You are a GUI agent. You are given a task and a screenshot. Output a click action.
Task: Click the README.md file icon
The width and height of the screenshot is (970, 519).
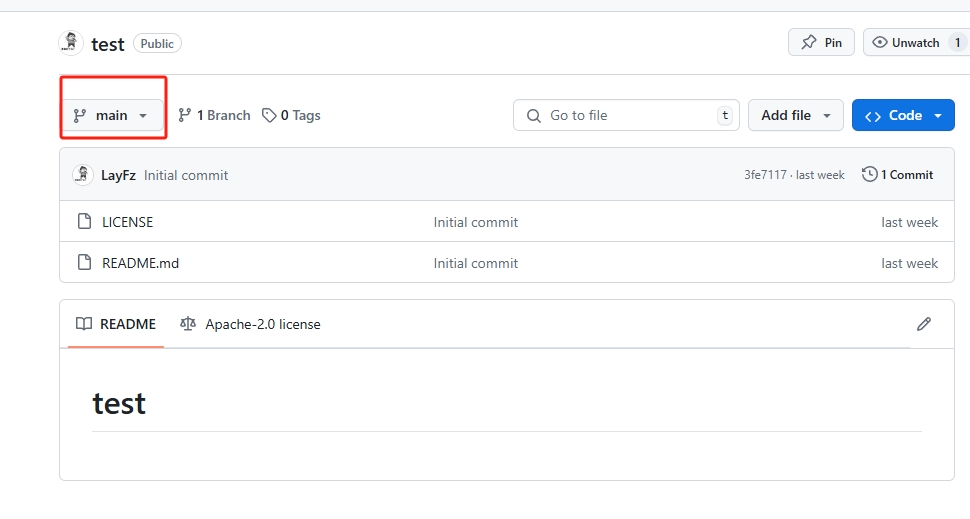click(85, 263)
